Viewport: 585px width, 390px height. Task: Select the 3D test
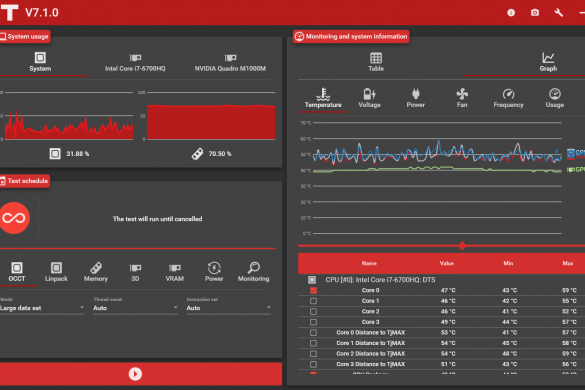click(x=135, y=272)
